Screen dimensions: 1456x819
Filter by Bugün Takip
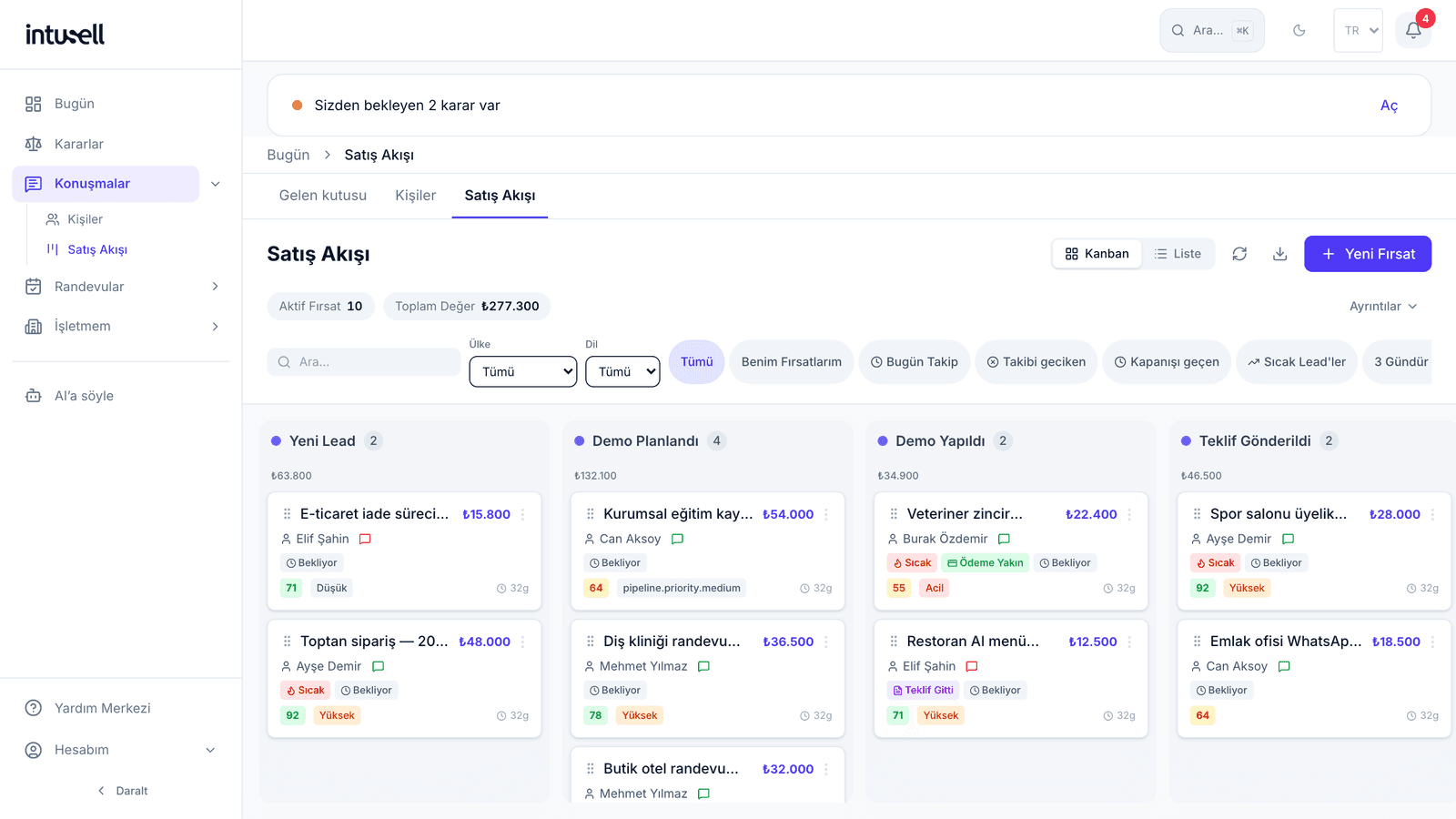click(915, 362)
